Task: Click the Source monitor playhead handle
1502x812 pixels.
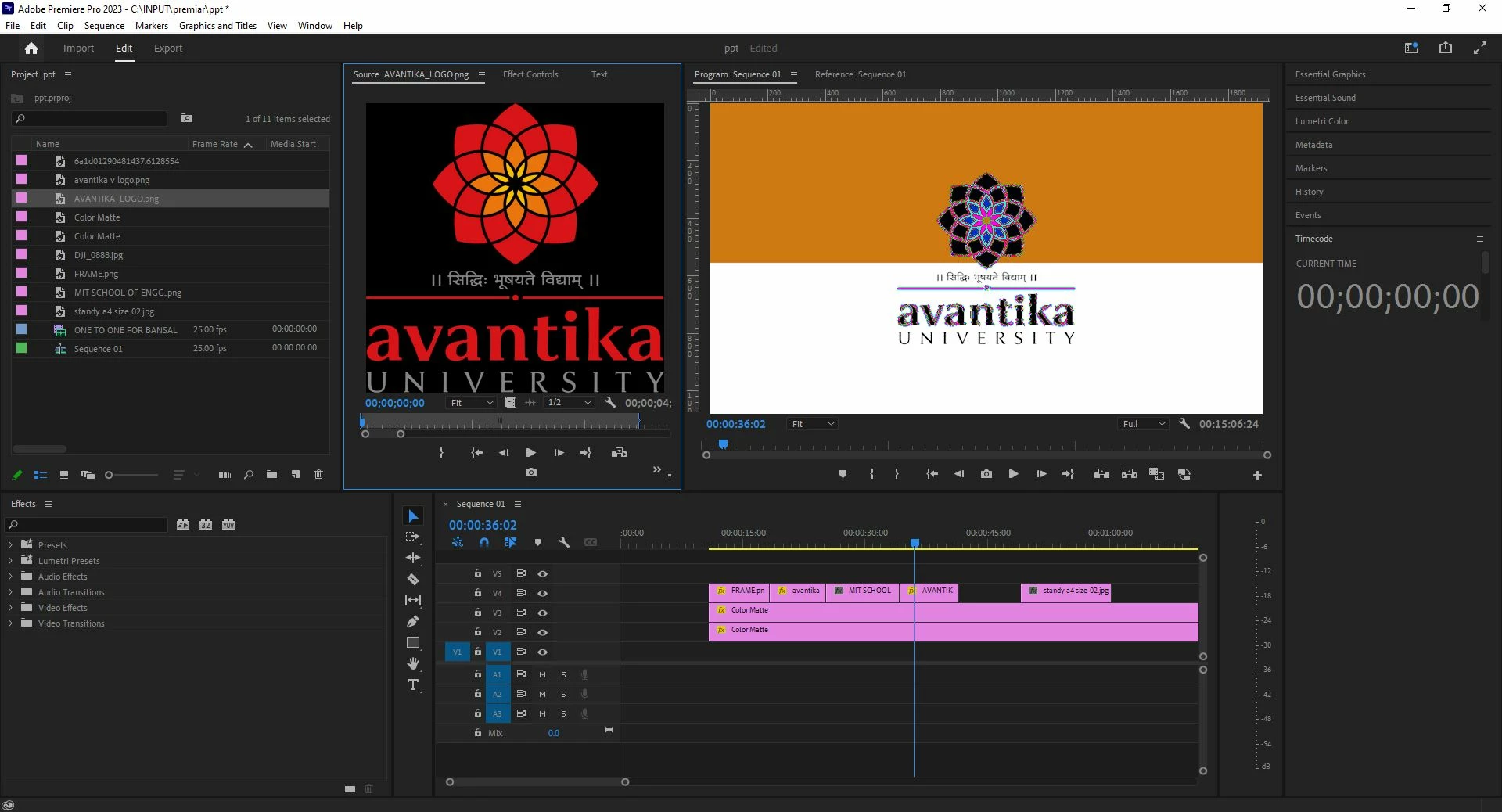Action: point(362,422)
